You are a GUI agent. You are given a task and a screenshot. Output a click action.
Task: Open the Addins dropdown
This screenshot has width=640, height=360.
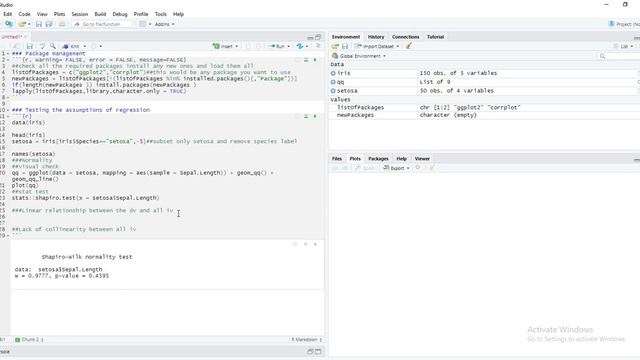click(x=164, y=24)
